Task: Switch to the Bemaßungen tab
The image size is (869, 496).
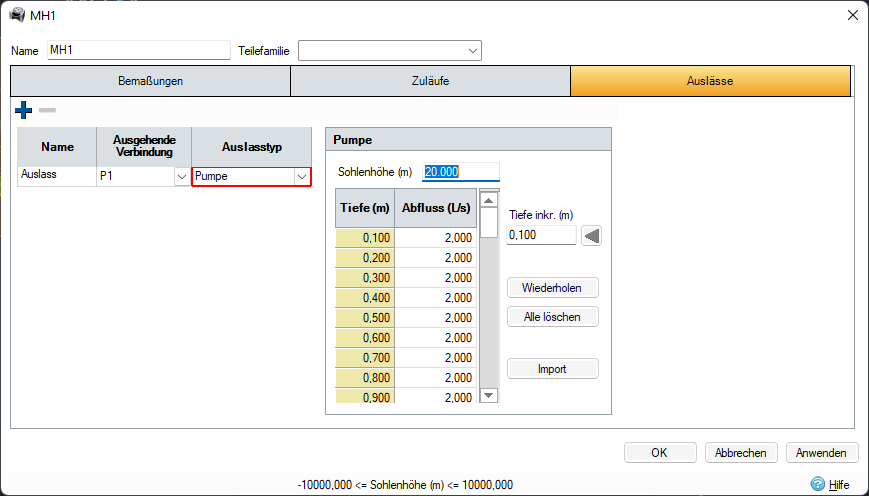Action: click(150, 81)
